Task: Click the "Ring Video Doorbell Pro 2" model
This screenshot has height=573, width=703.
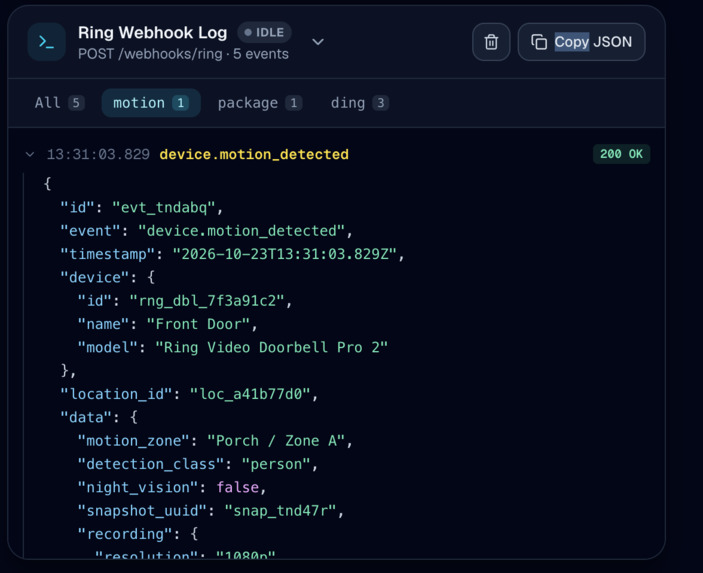Action: coord(271,347)
